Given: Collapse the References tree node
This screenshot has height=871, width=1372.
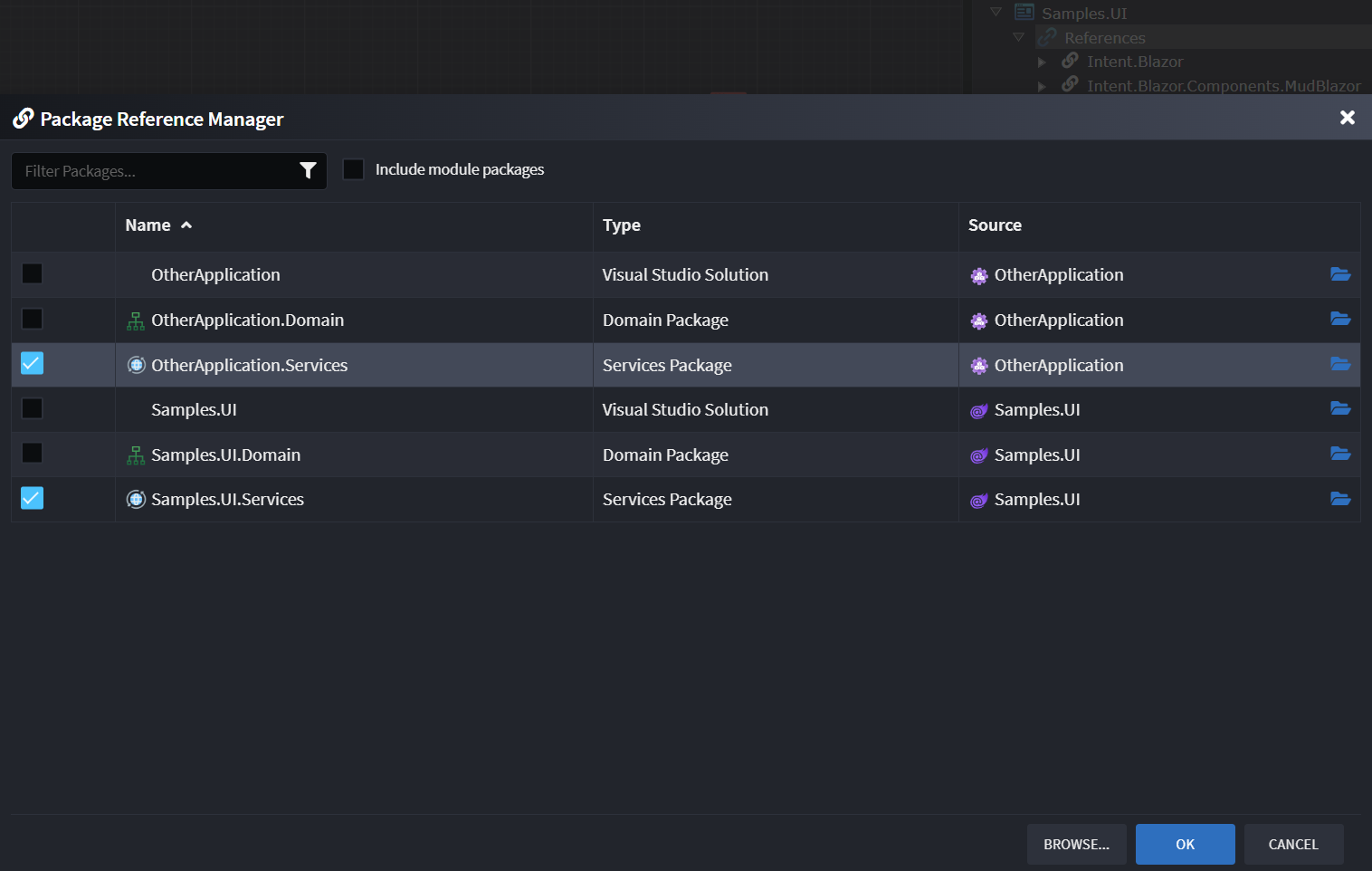Looking at the screenshot, I should (x=1018, y=38).
